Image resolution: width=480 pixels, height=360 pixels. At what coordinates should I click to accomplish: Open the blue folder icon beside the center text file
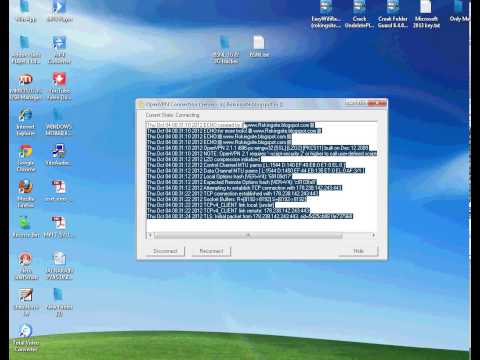(226, 49)
